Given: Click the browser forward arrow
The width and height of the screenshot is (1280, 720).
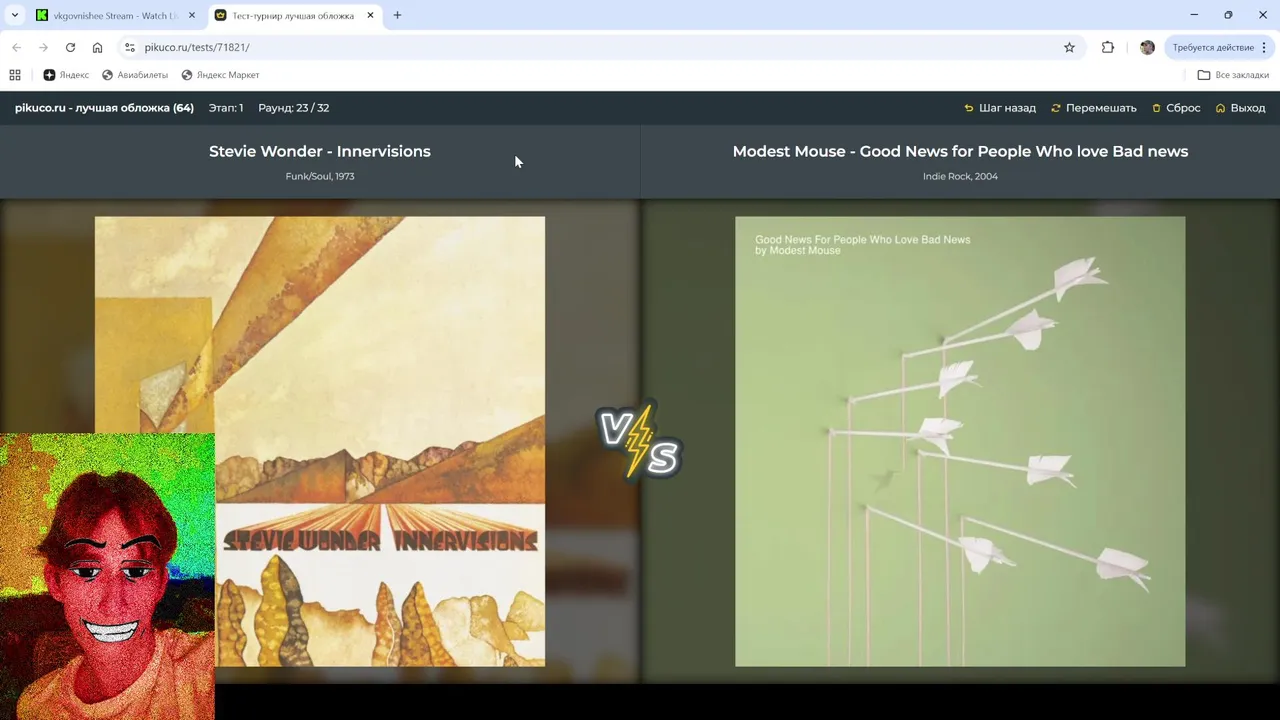Looking at the screenshot, I should coord(43,47).
